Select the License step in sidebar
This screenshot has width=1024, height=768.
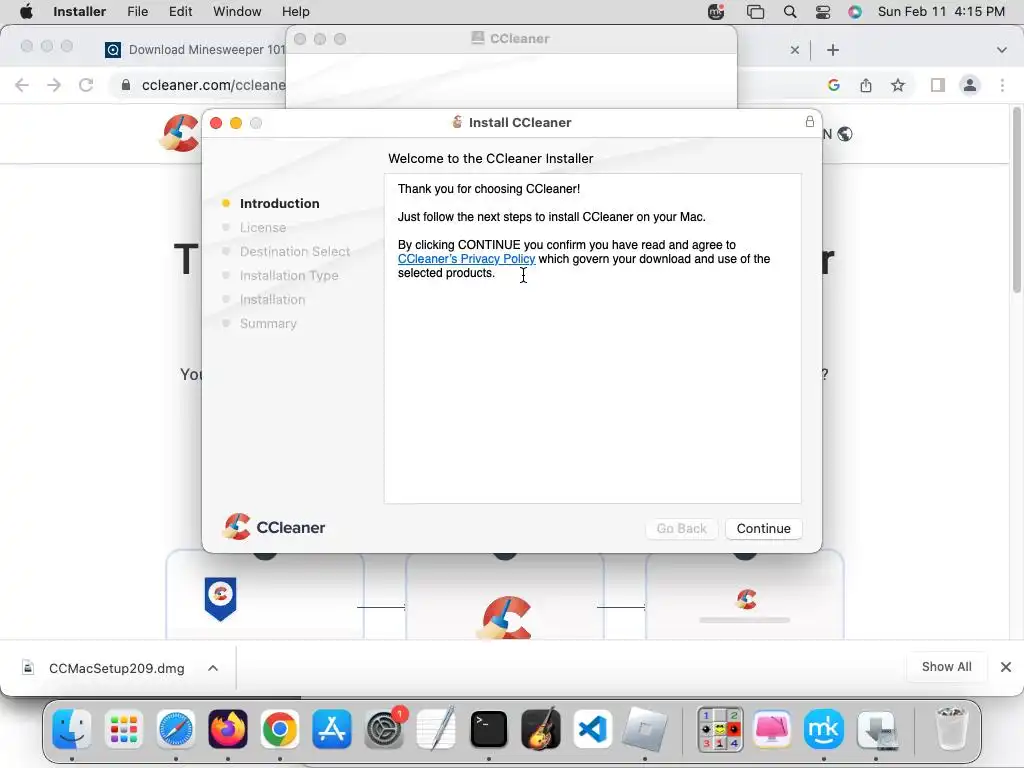click(263, 227)
